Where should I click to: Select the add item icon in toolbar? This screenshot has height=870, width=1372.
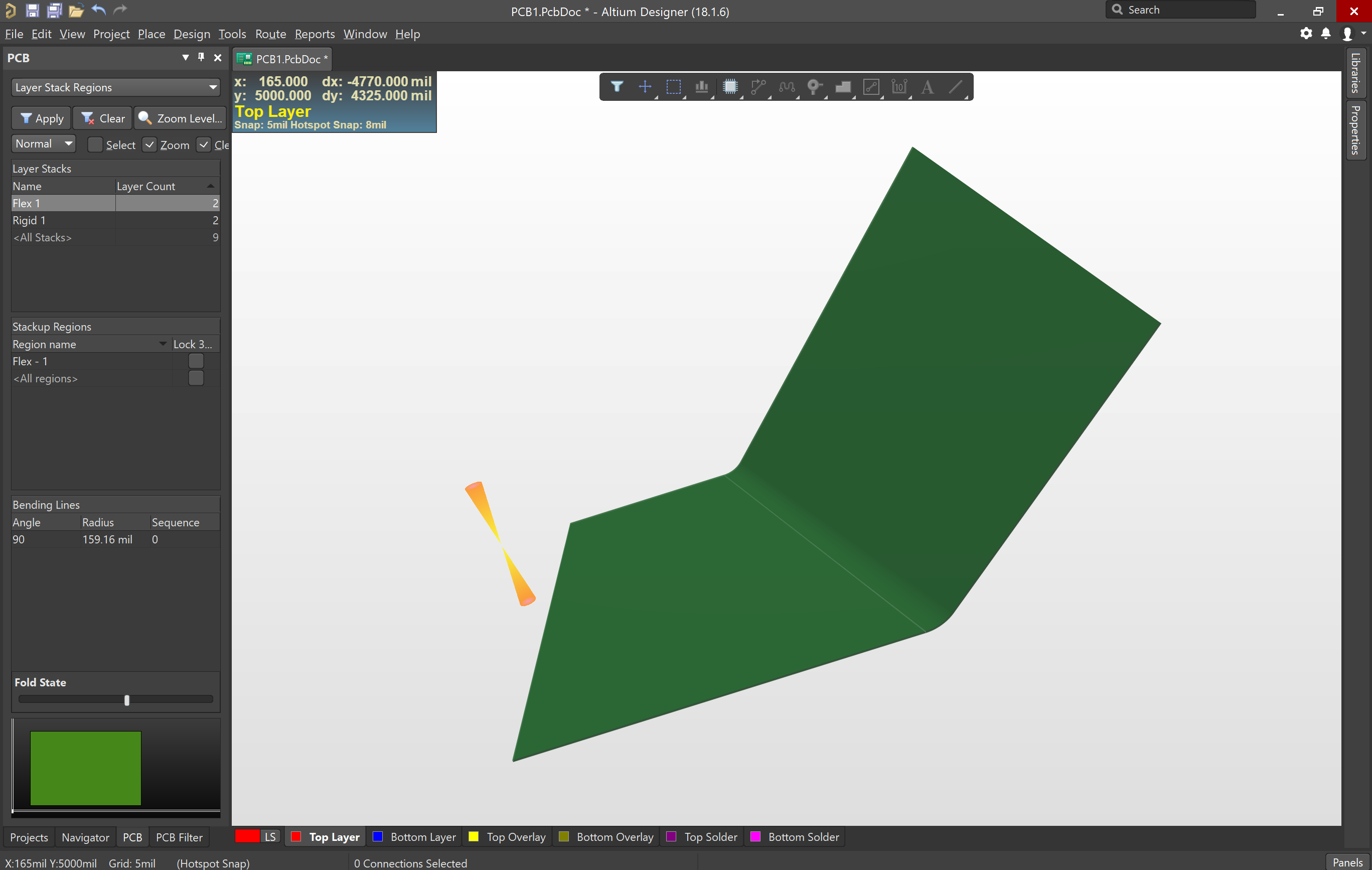click(x=645, y=88)
